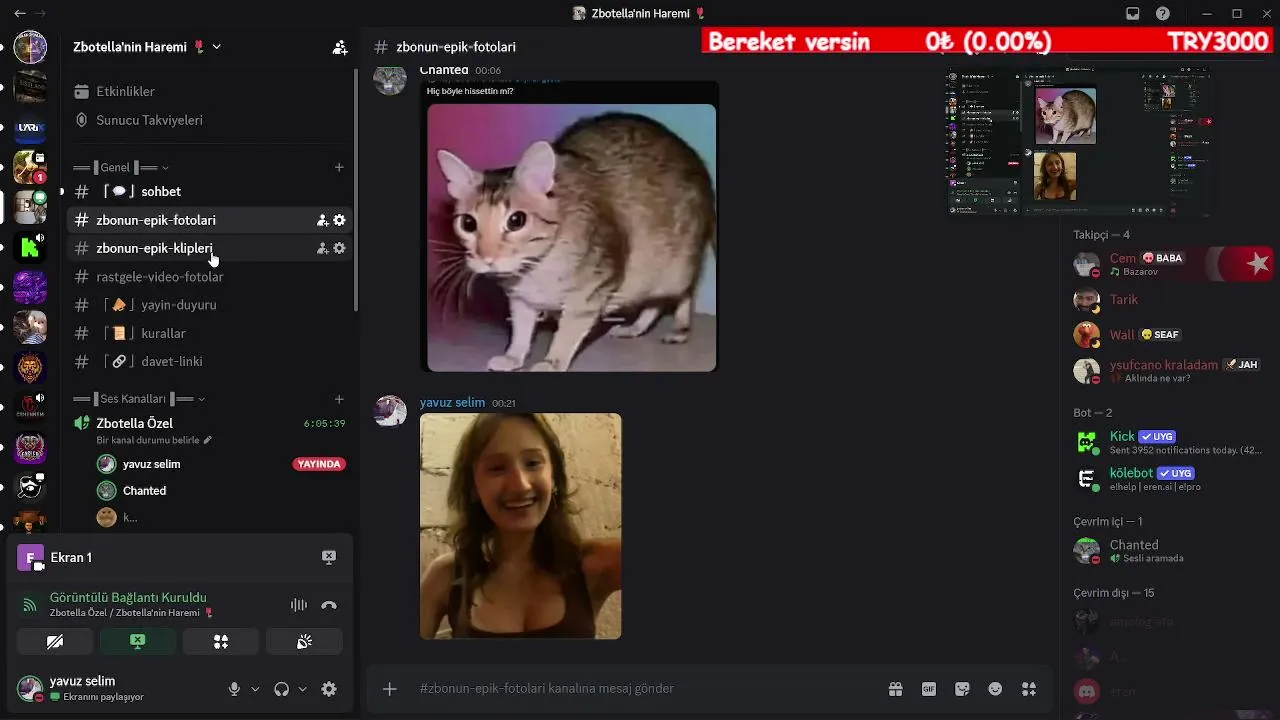Click the channel list scrollbar
This screenshot has width=1280, height=720.
point(356,190)
